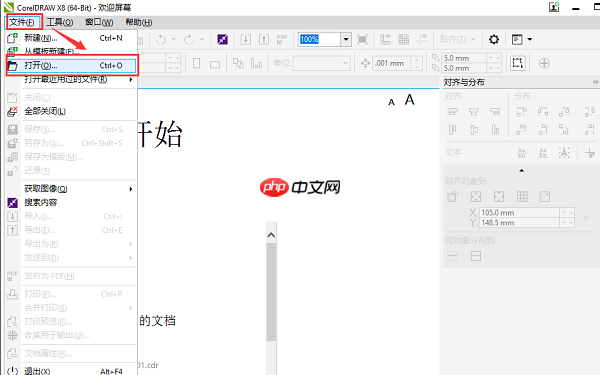Click the small A font size button
The height and width of the screenshot is (375, 600).
391,102
